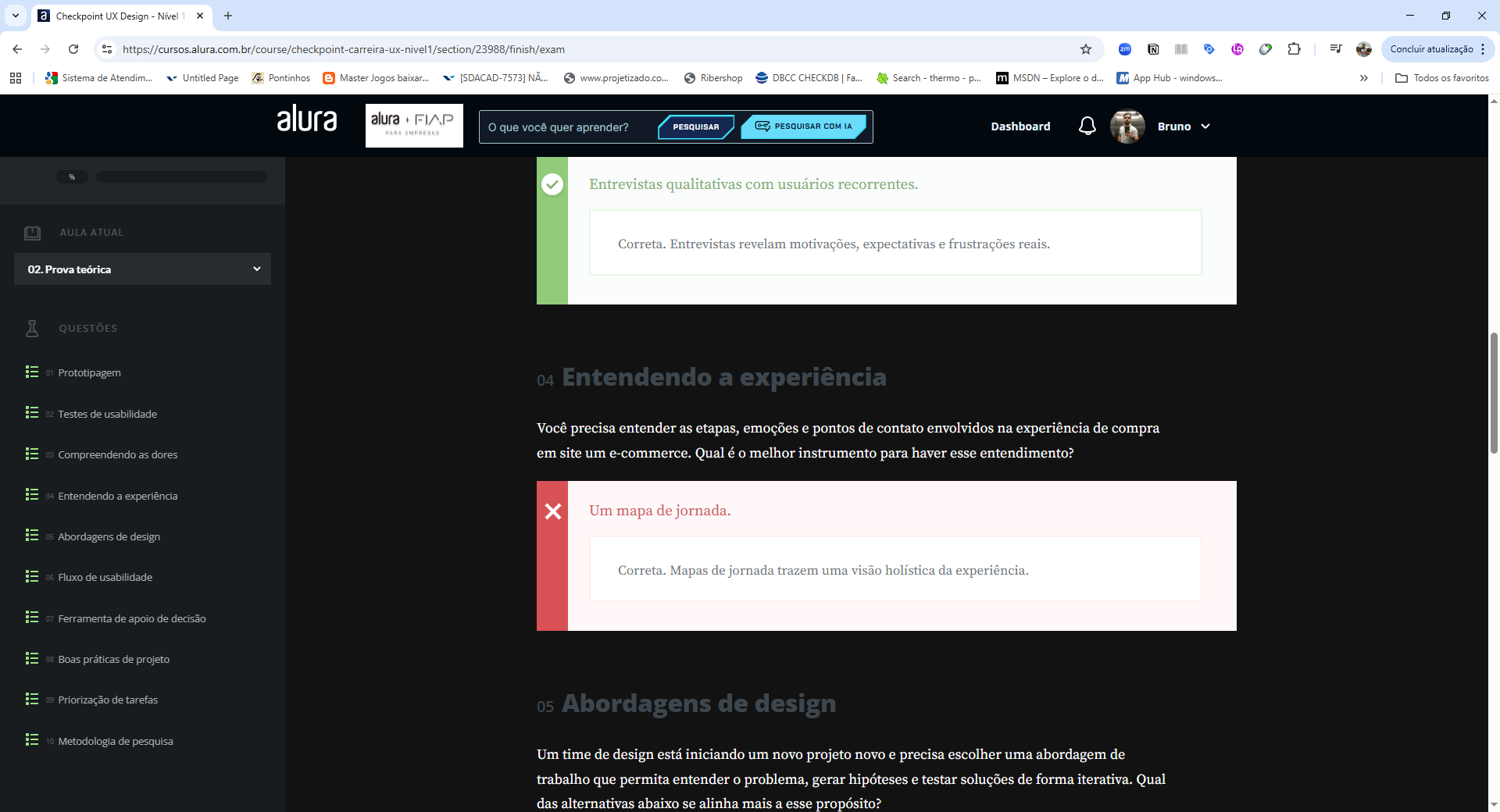Click the PESQUISAR COM IA button

pyautogui.click(x=804, y=126)
